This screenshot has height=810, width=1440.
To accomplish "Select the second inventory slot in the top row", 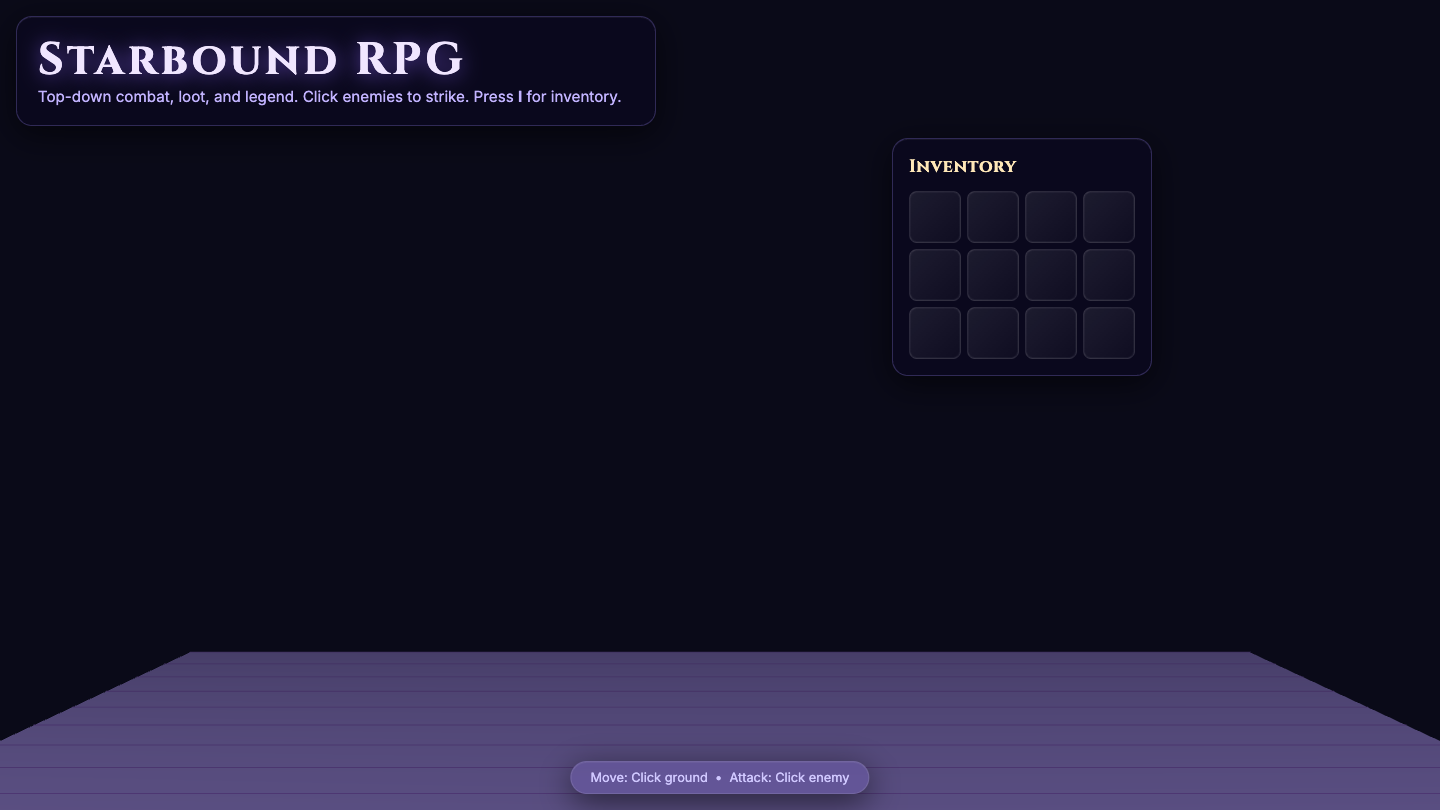I will point(993,217).
